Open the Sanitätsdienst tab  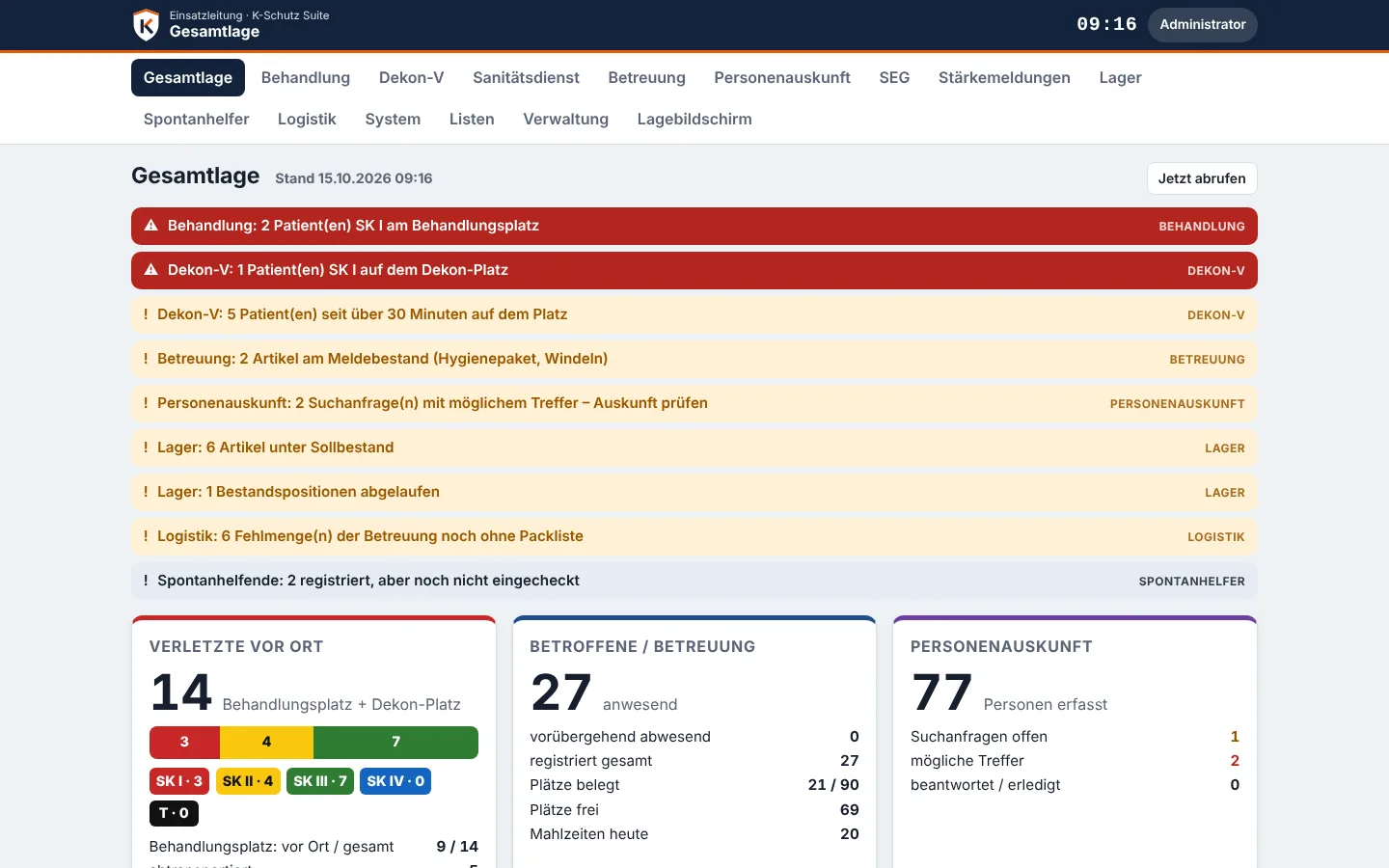pos(526,78)
